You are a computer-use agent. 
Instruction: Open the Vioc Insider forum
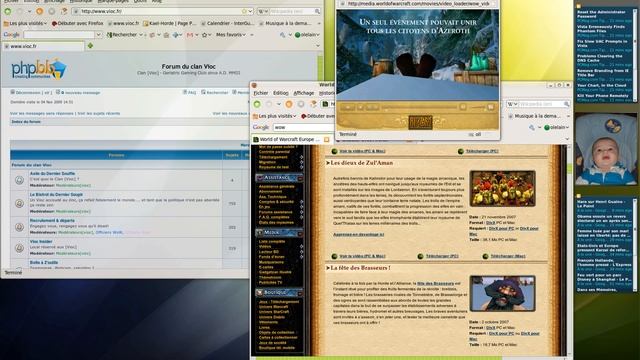41,242
